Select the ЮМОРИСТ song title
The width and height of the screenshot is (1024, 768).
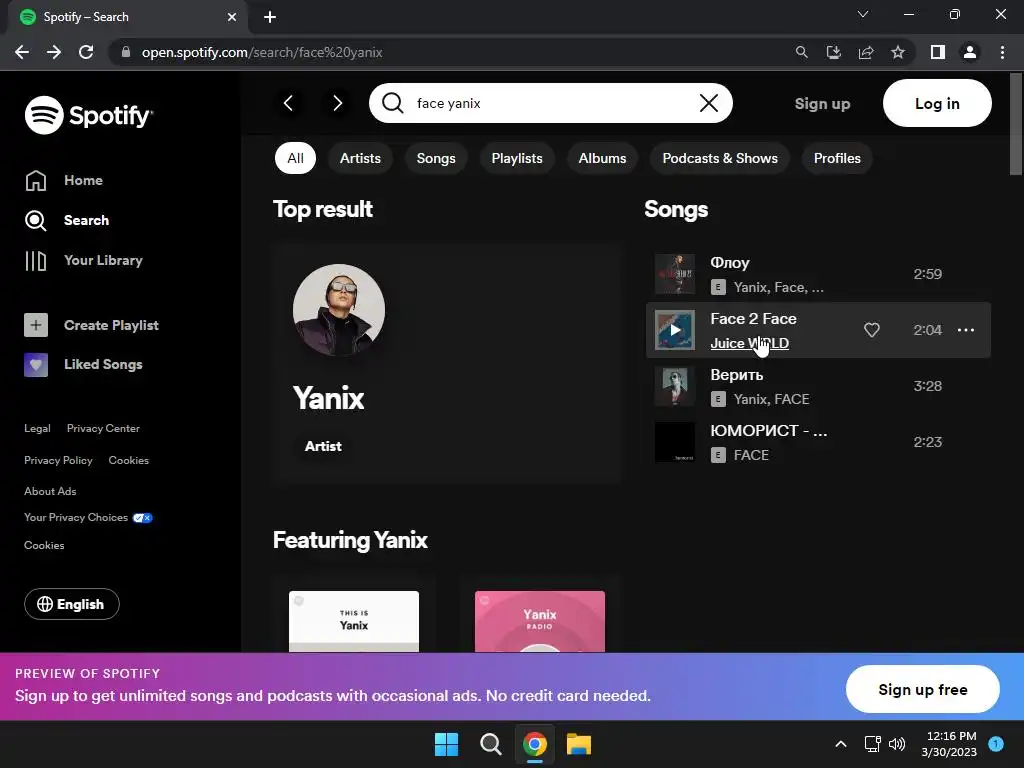click(x=768, y=431)
